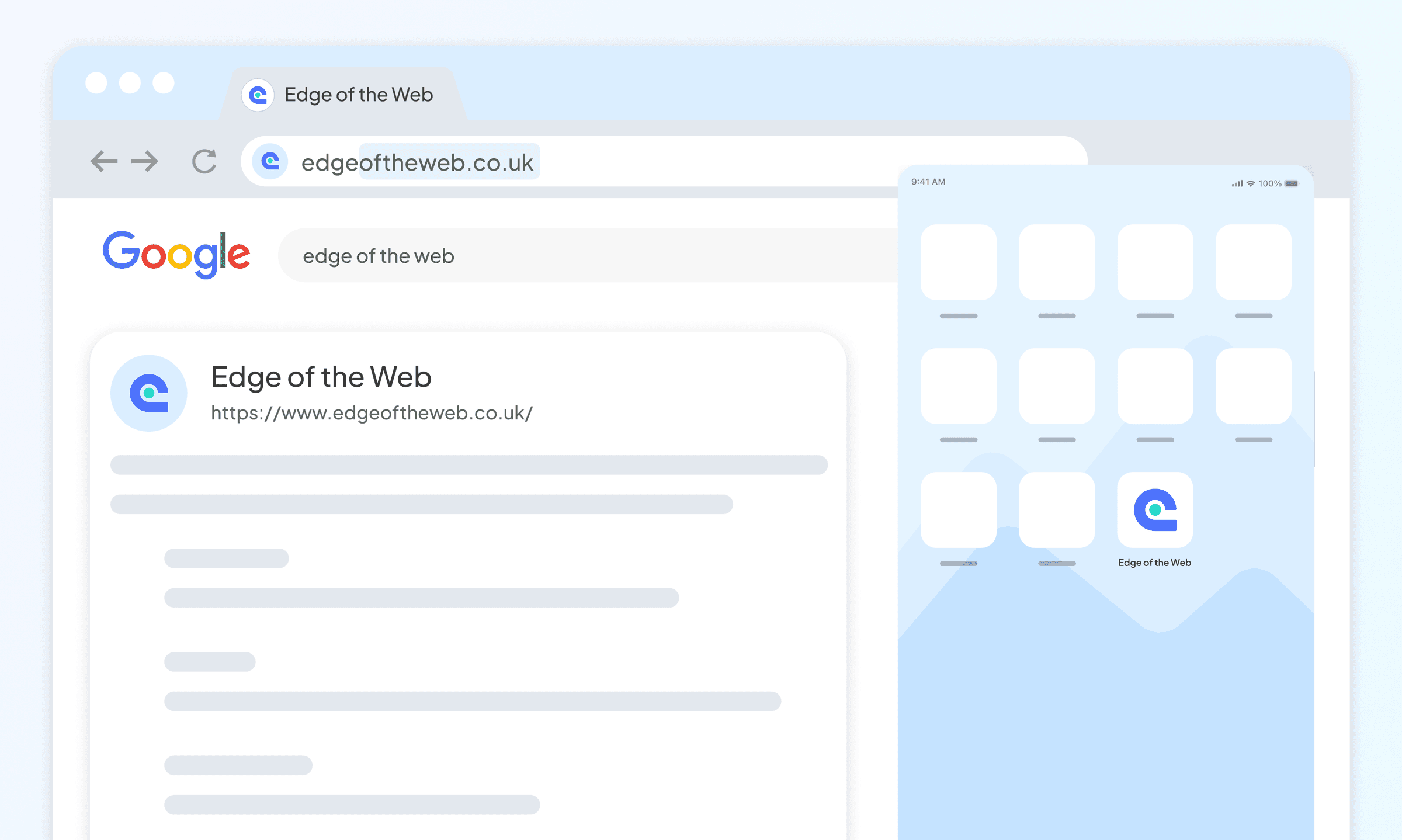
Task: Tap the Wi-Fi icon in phone status bar
Action: pyautogui.click(x=1251, y=183)
